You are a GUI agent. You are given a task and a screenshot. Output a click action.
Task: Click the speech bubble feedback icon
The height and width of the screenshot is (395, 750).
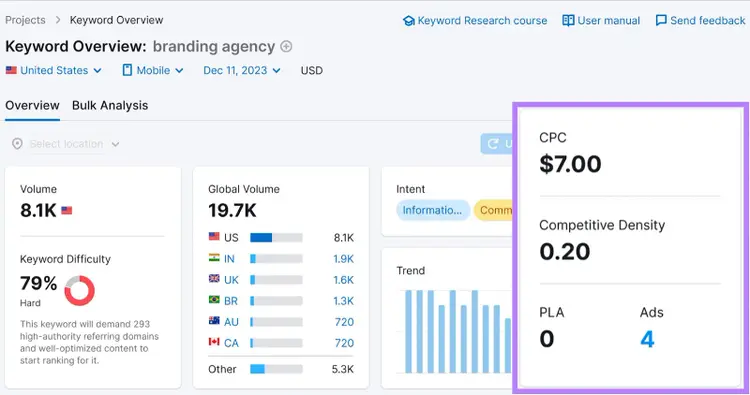tap(661, 21)
